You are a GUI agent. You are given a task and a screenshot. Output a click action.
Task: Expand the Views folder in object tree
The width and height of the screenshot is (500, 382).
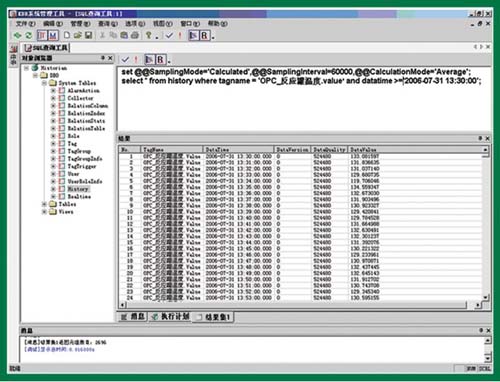pyautogui.click(x=44, y=212)
